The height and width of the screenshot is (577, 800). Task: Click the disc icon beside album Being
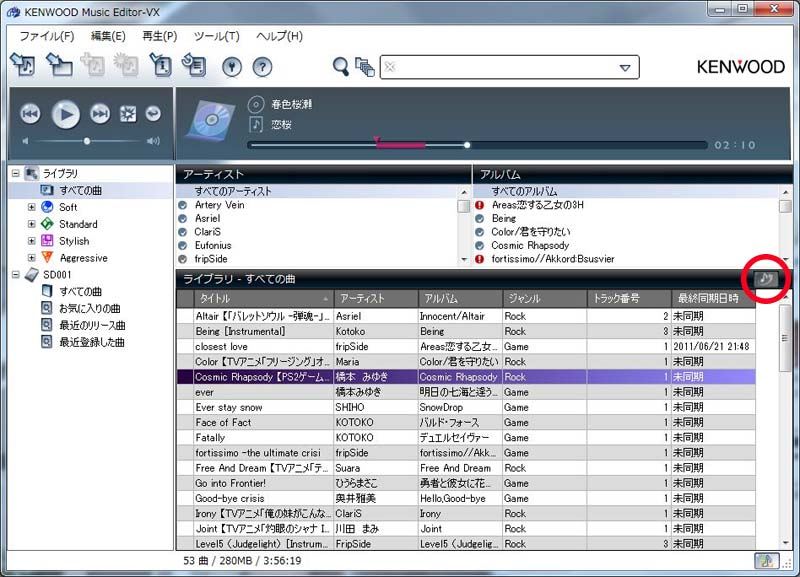coord(479,218)
